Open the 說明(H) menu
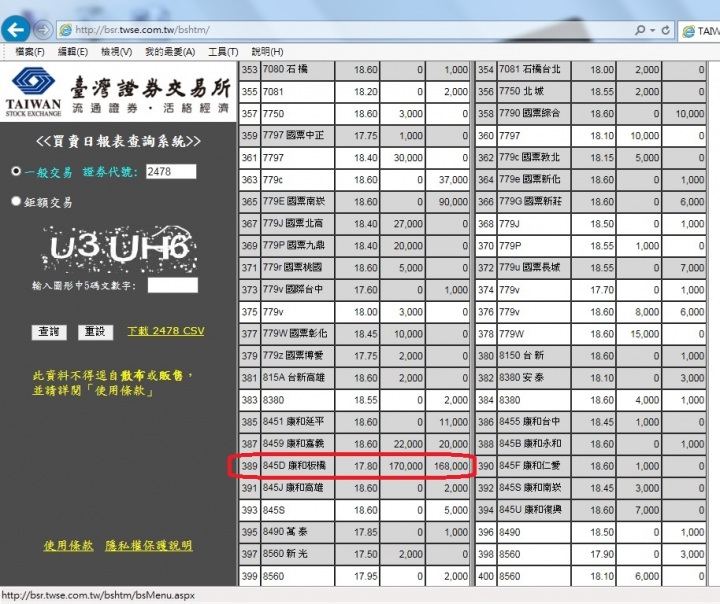Screen dimensions: 720x604 [x=267, y=52]
